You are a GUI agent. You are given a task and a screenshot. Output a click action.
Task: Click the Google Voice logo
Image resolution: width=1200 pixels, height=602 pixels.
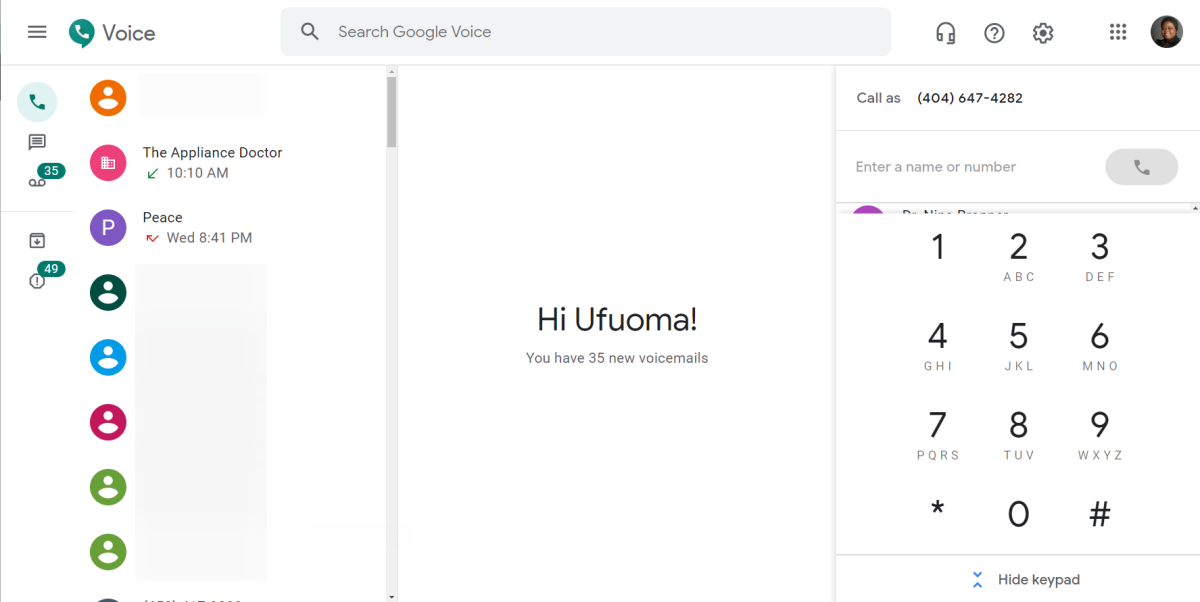coord(112,33)
